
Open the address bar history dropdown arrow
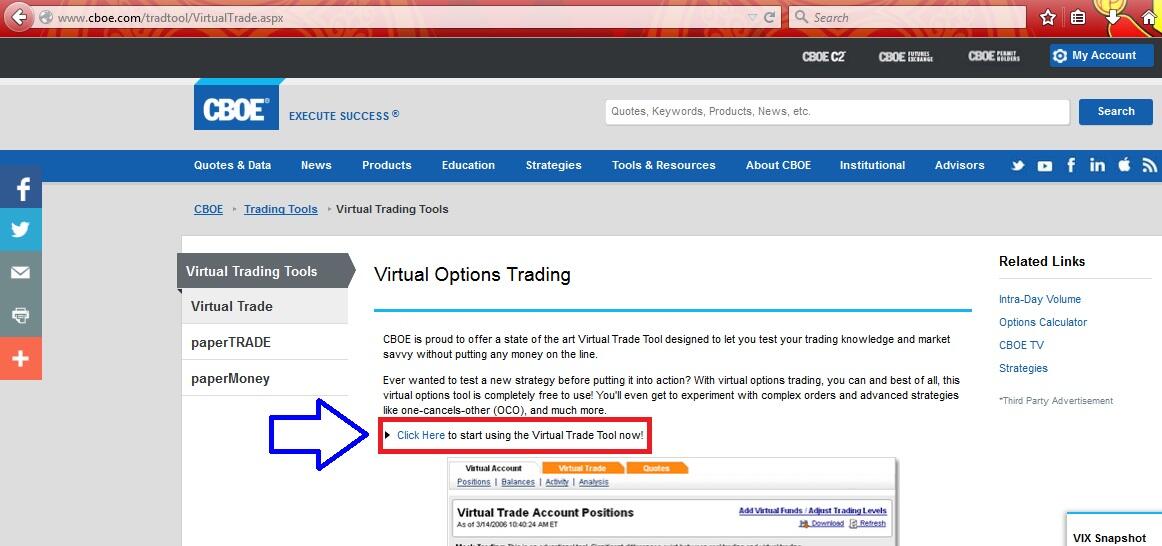[x=752, y=17]
